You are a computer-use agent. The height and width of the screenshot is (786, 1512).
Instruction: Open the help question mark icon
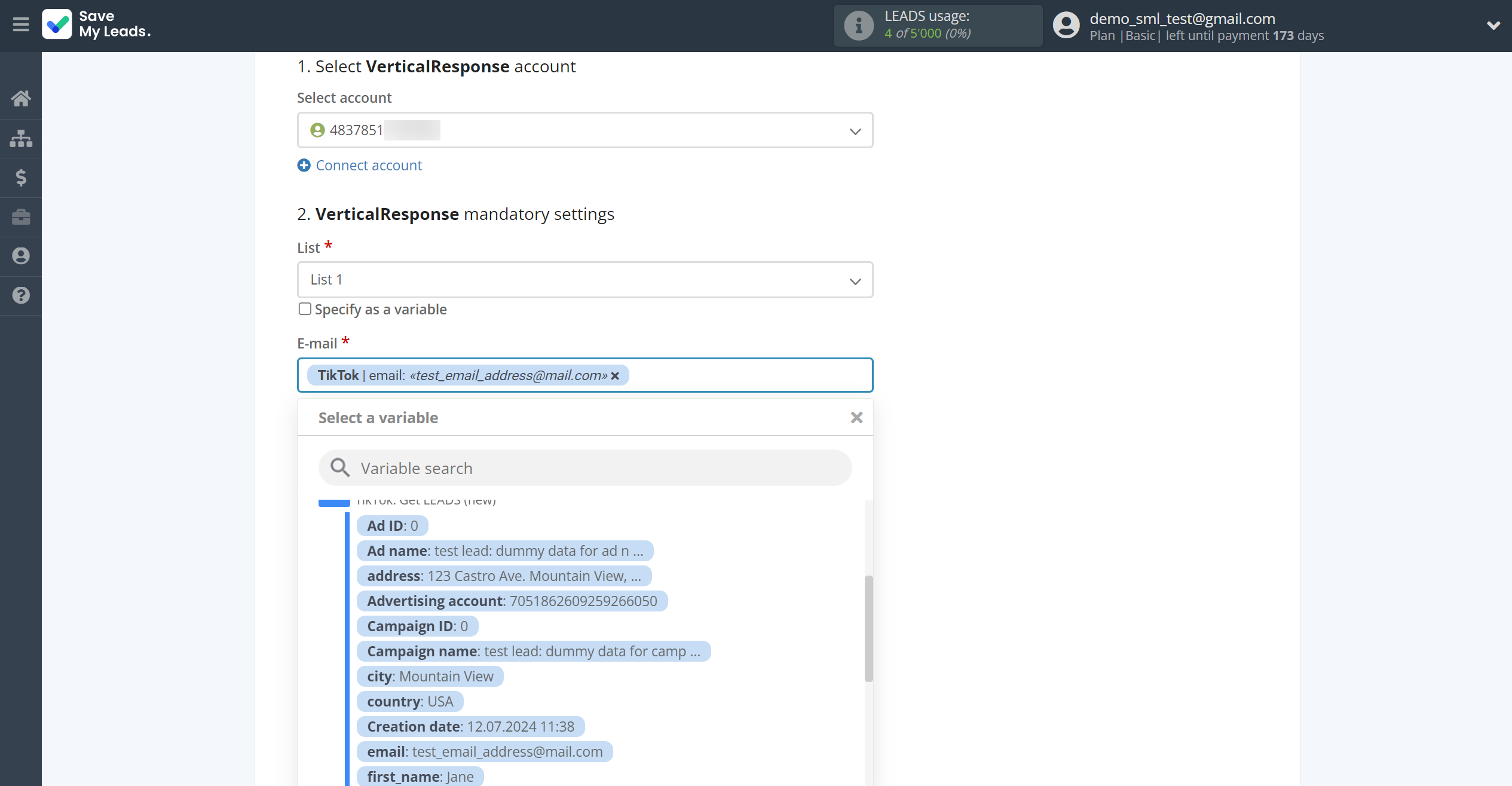(x=21, y=295)
